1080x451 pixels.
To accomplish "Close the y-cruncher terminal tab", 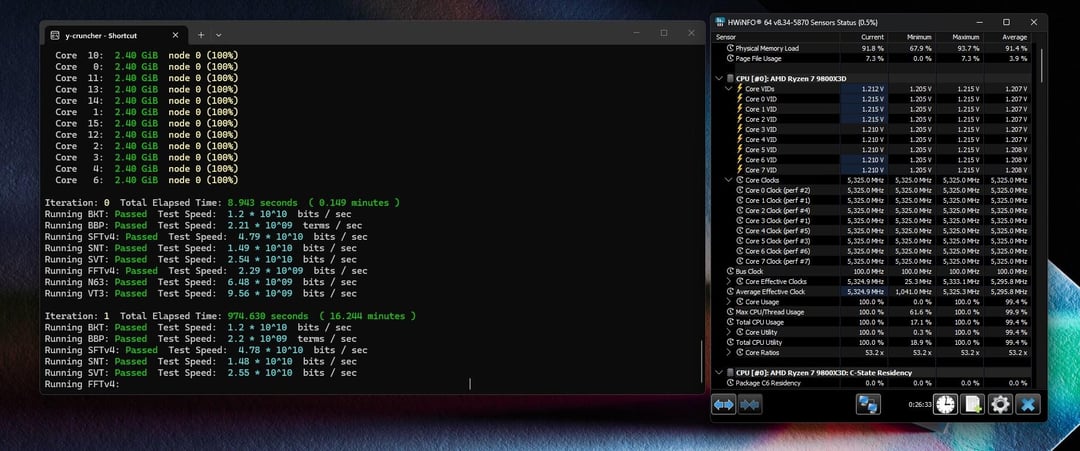I will (x=173, y=34).
